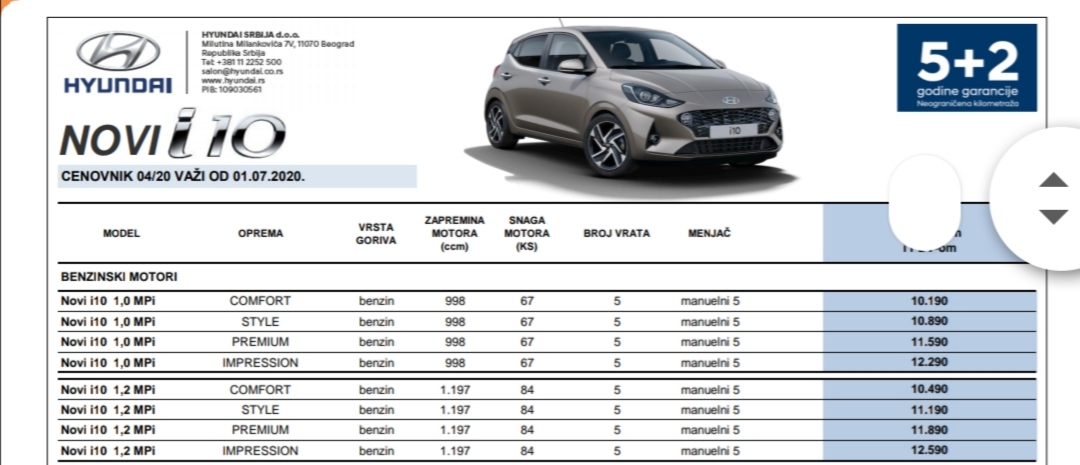This screenshot has height=465, width=1080.
Task: Tap the scroll-up arrow on the scroll handle
Action: 1052,180
